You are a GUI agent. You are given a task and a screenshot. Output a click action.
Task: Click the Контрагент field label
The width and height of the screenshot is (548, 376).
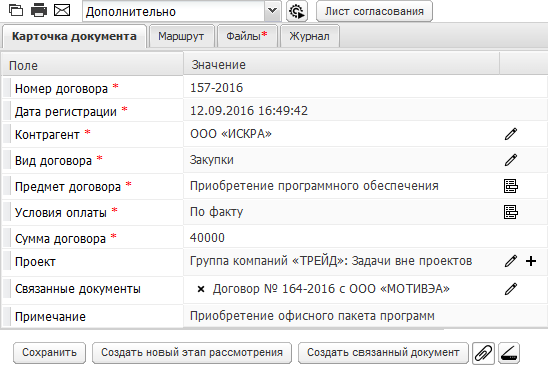pyautogui.click(x=47, y=135)
